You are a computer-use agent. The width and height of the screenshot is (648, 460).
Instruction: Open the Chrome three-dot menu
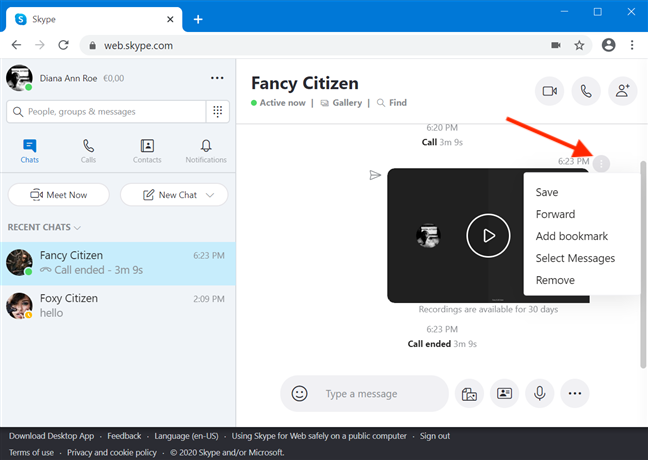coord(631,45)
